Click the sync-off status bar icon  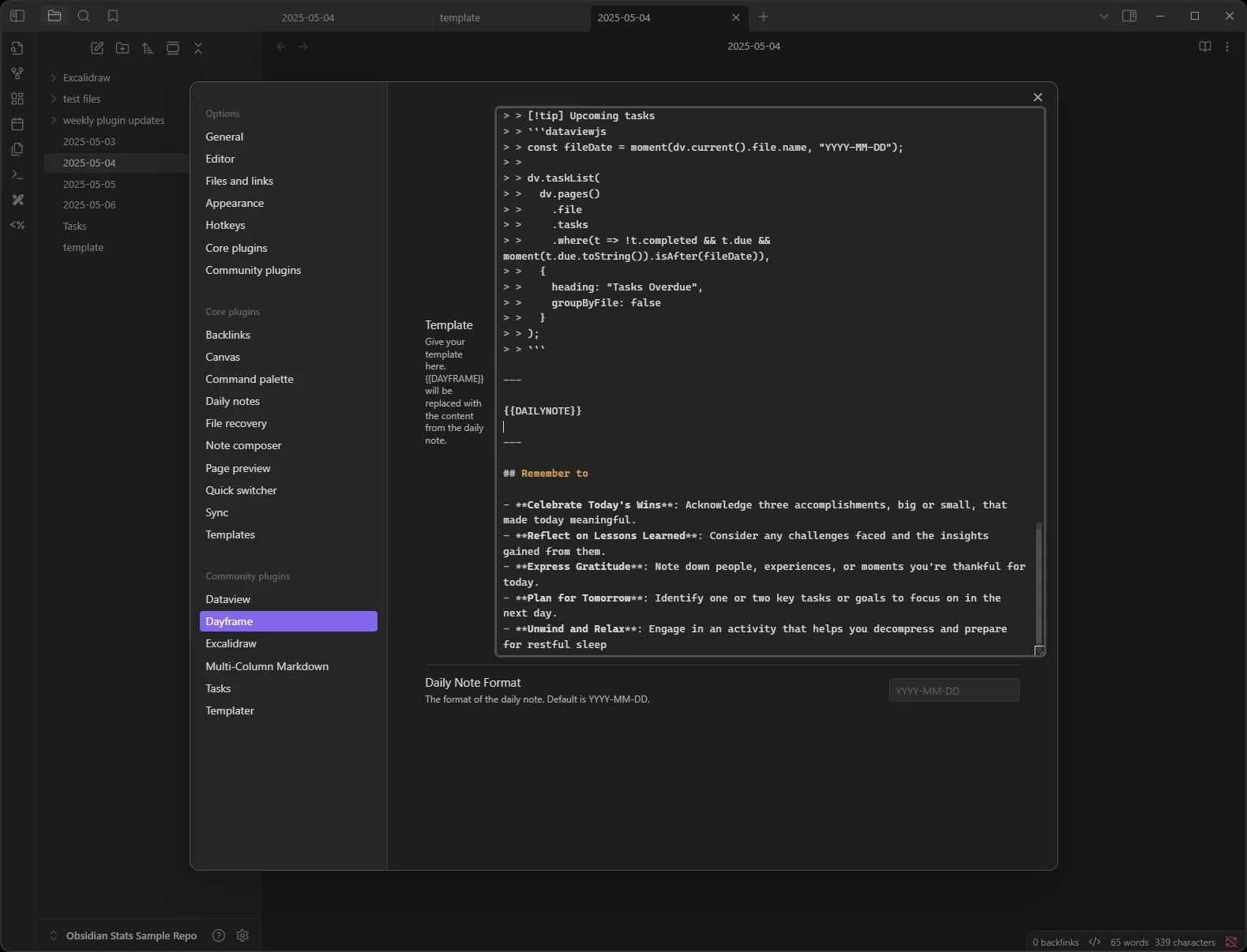tap(1231, 942)
